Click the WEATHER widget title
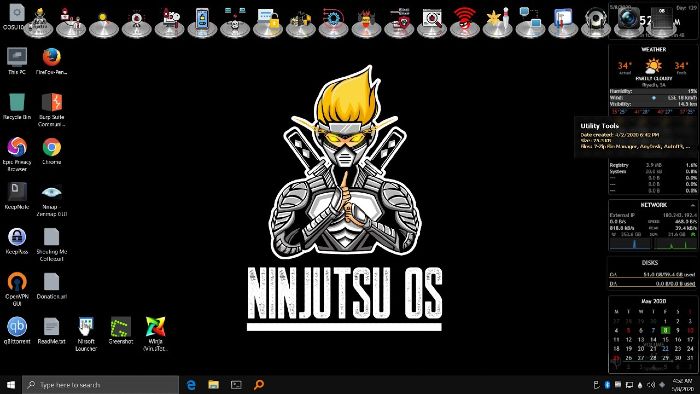This screenshot has height=394, width=700. pyautogui.click(x=654, y=50)
